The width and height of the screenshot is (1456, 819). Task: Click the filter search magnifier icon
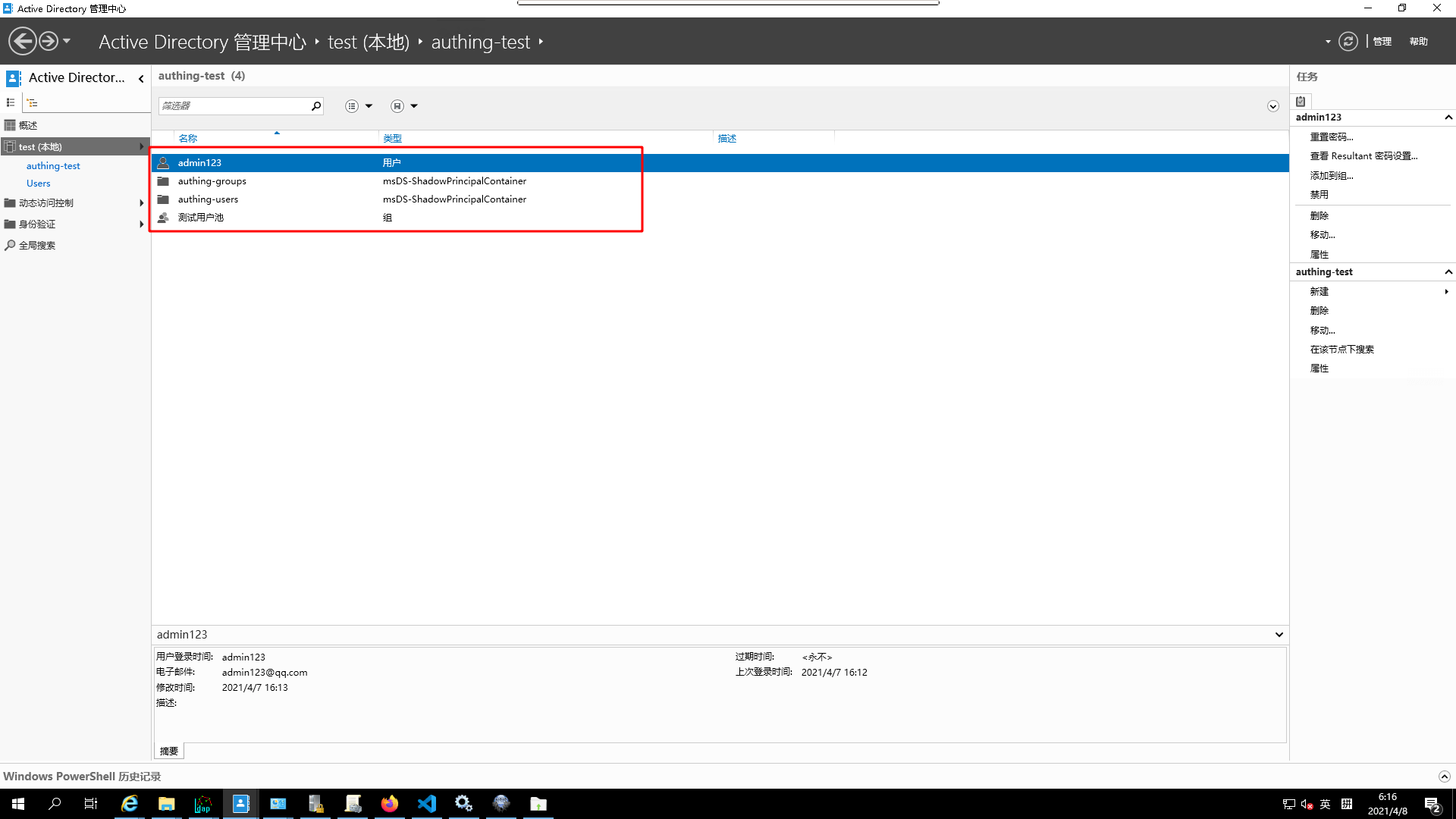click(x=316, y=106)
